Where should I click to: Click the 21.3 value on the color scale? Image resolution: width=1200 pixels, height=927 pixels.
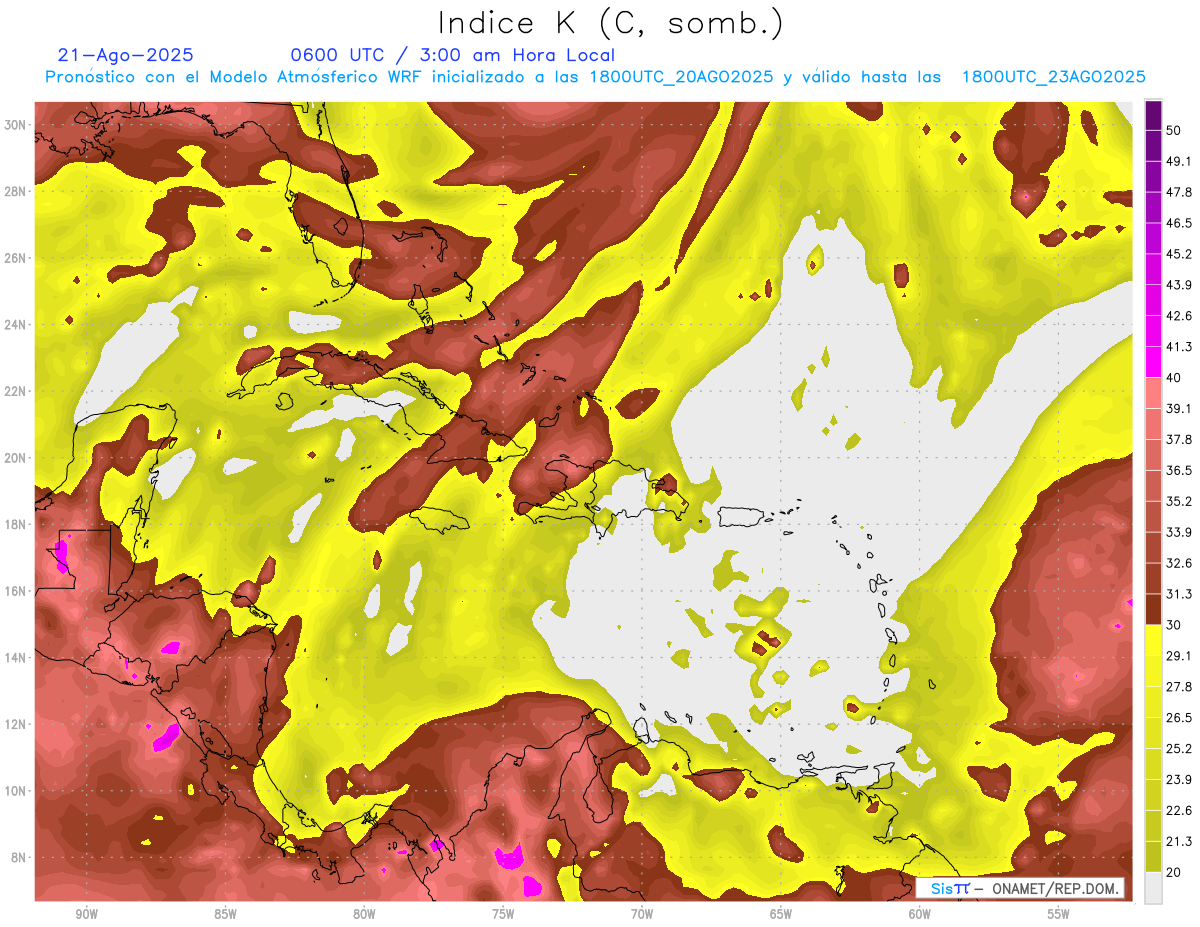(x=1178, y=841)
